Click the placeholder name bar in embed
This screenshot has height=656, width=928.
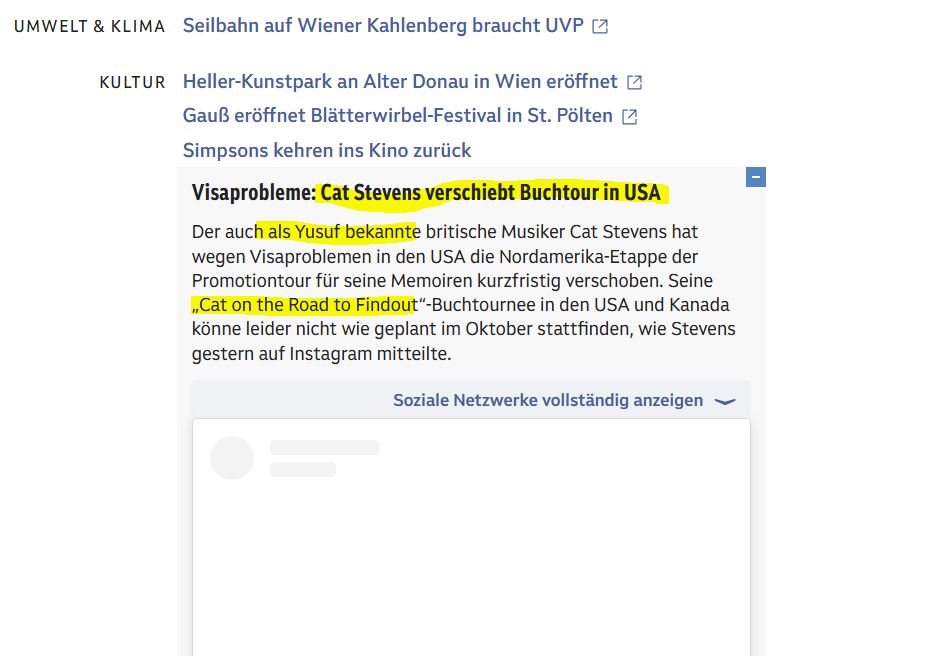[324, 448]
